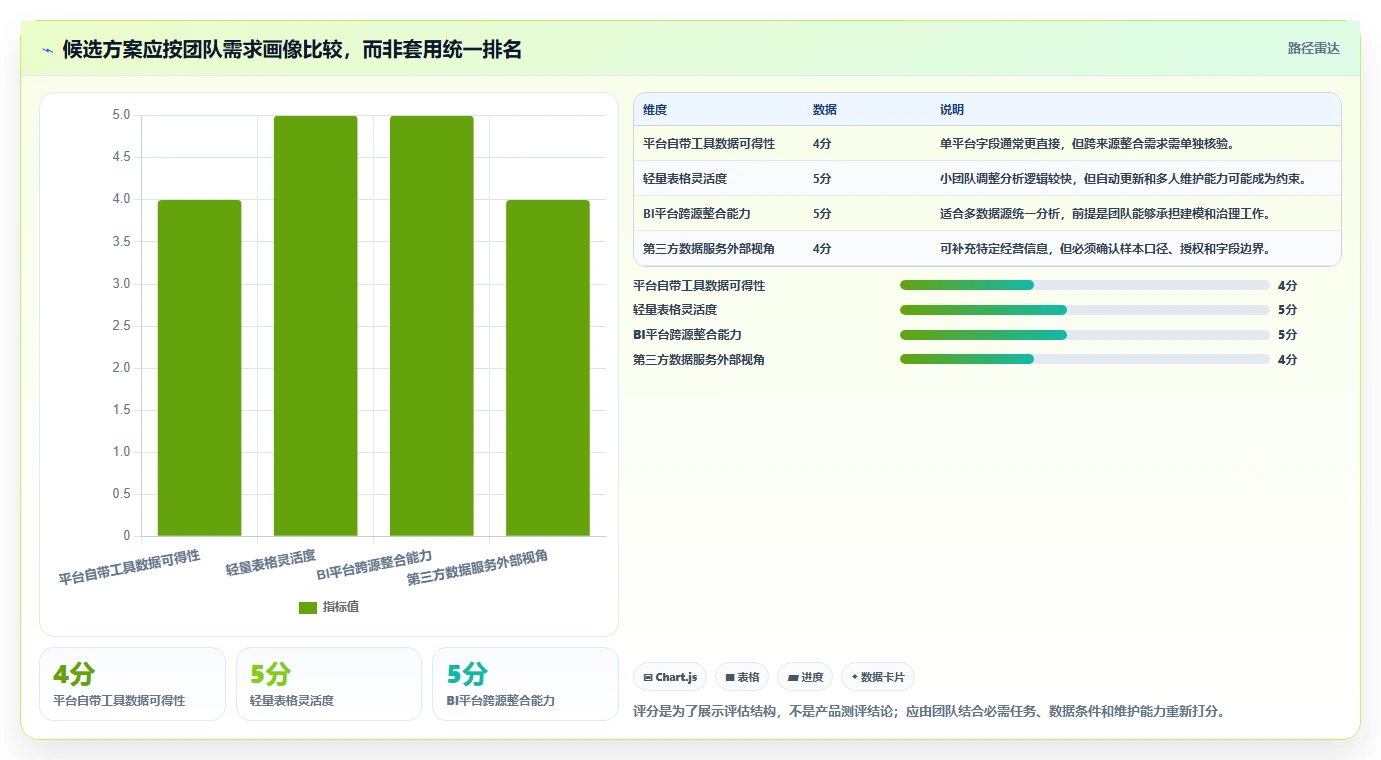Click the 2.5 tick on the y-axis
Image resolution: width=1381 pixels, height=760 pixels.
coord(121,326)
